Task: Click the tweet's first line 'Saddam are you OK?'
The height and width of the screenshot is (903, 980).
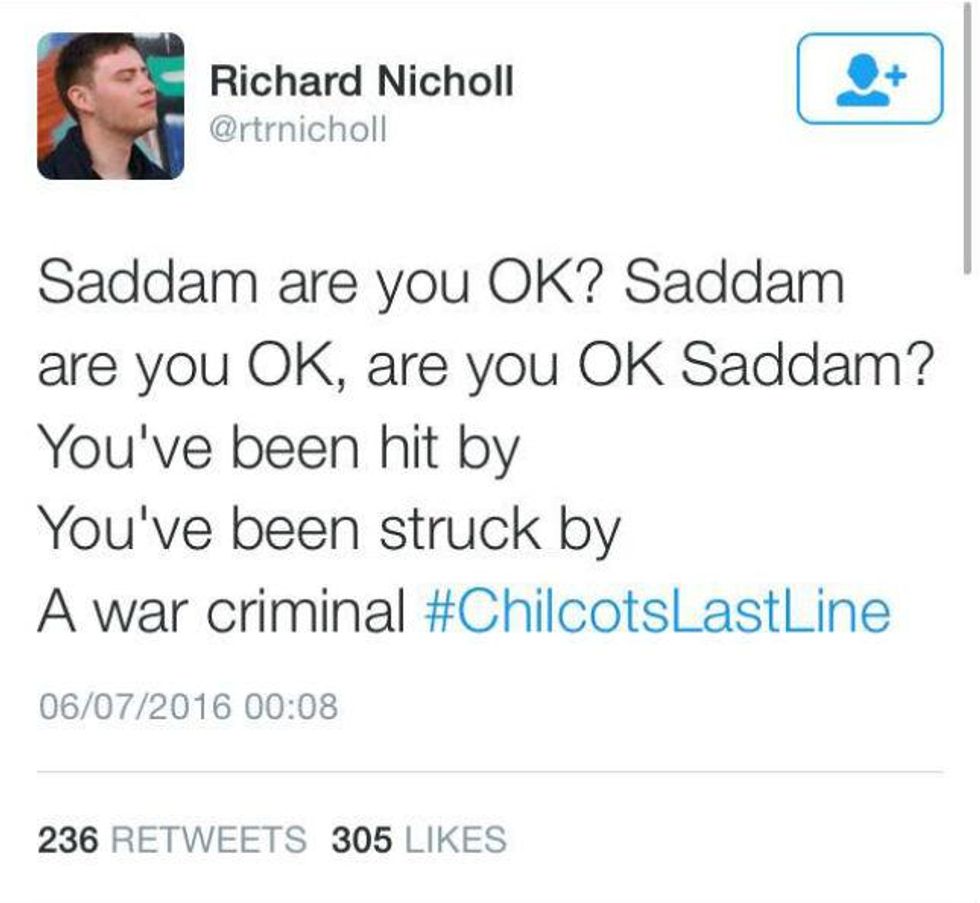Action: tap(320, 283)
